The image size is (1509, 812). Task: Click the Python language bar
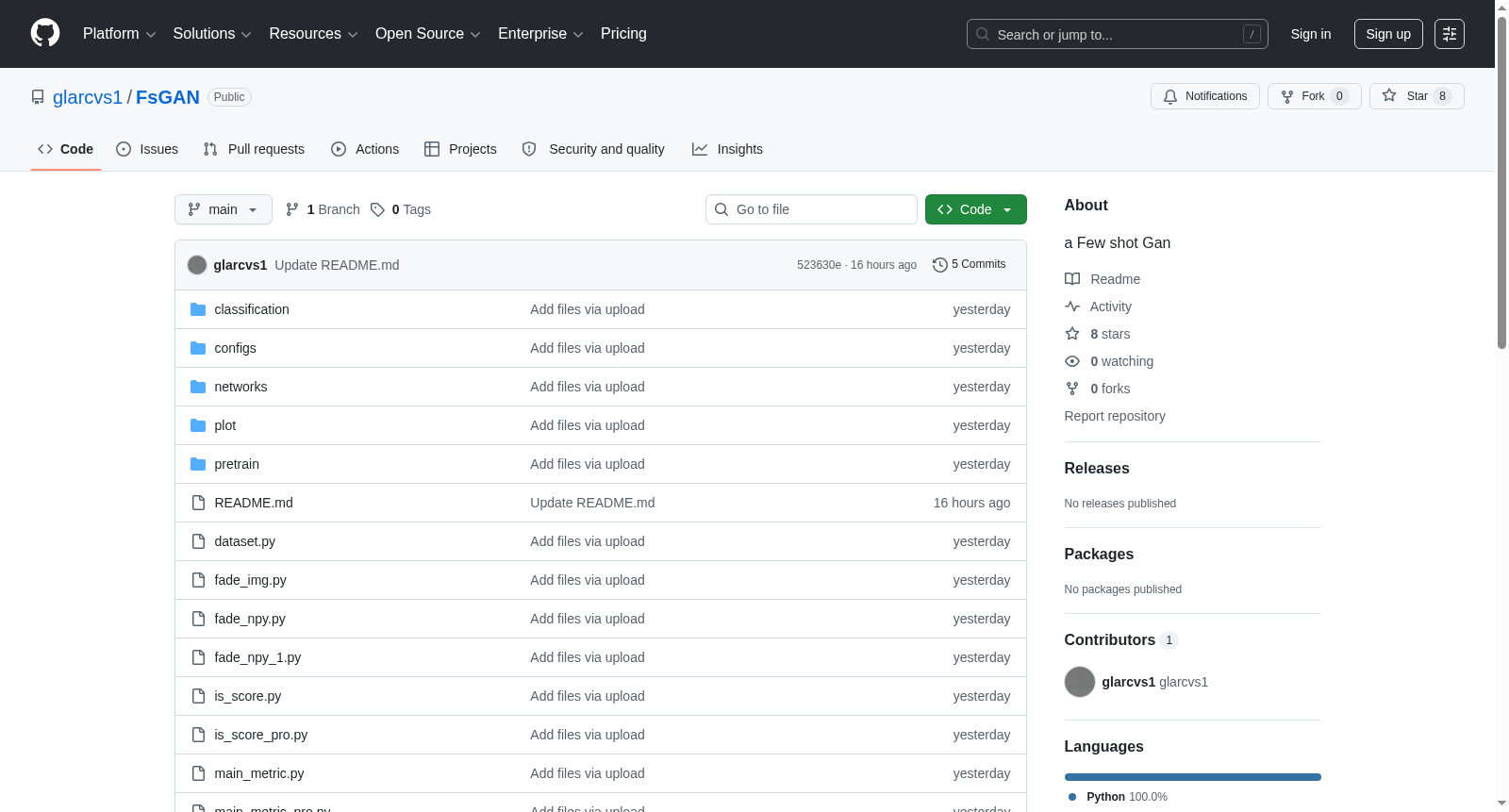click(1193, 777)
